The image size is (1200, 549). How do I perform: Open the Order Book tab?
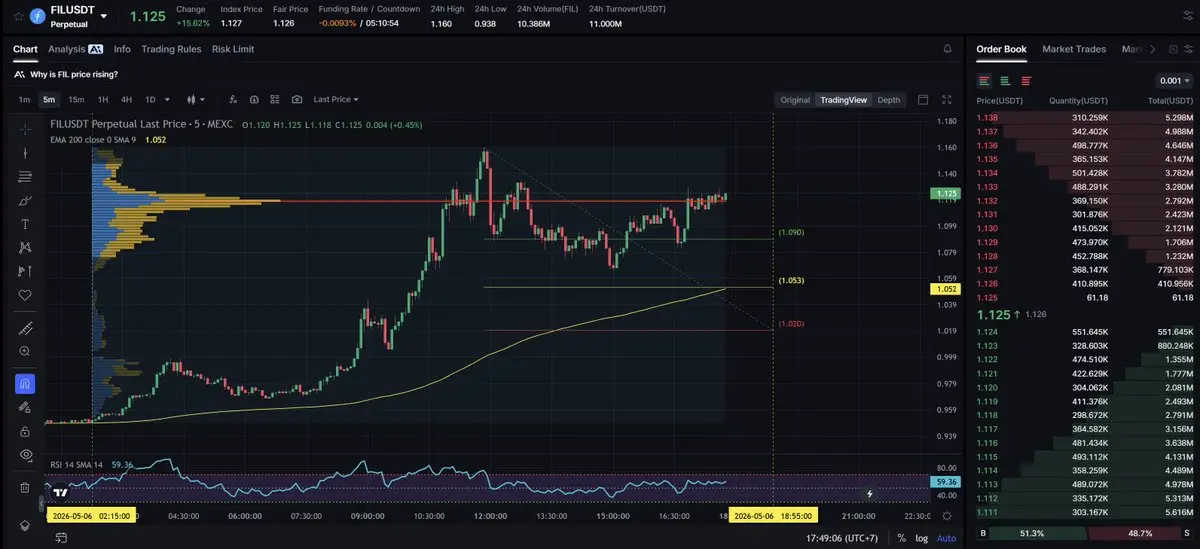coord(1001,49)
